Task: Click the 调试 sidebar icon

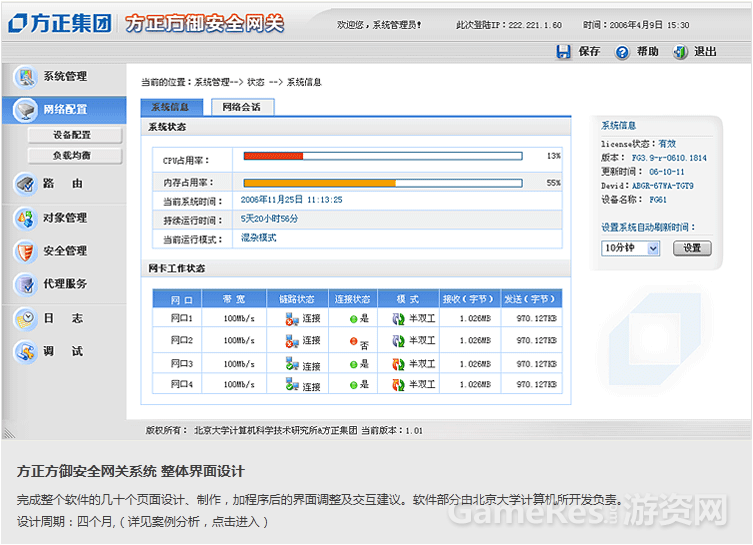Action: pos(25,351)
